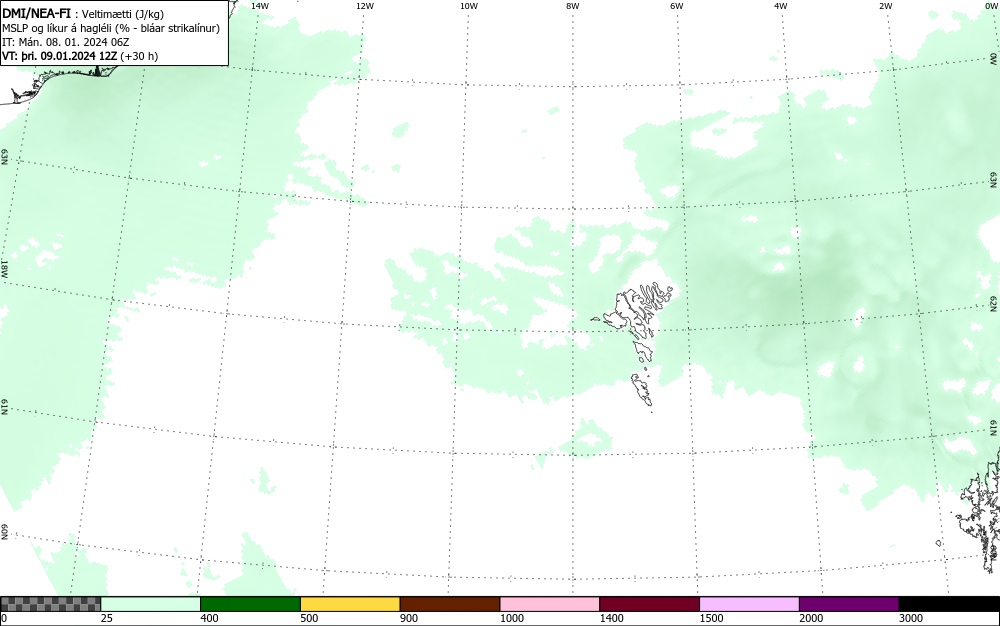Click the southernmost Faroe island, Suðuroy
This screenshot has width=1000, height=626.
[642, 390]
